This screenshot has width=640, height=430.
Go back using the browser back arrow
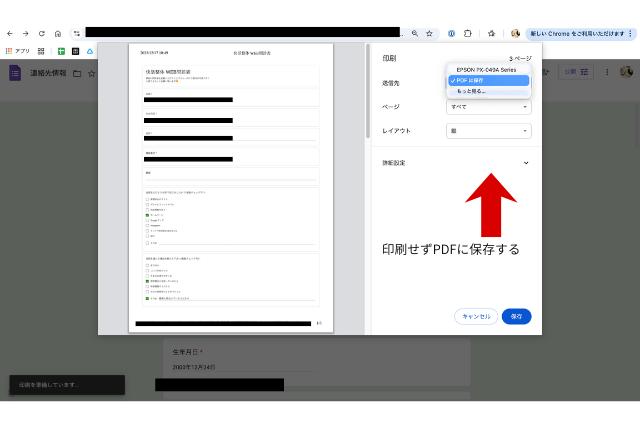(10, 33)
